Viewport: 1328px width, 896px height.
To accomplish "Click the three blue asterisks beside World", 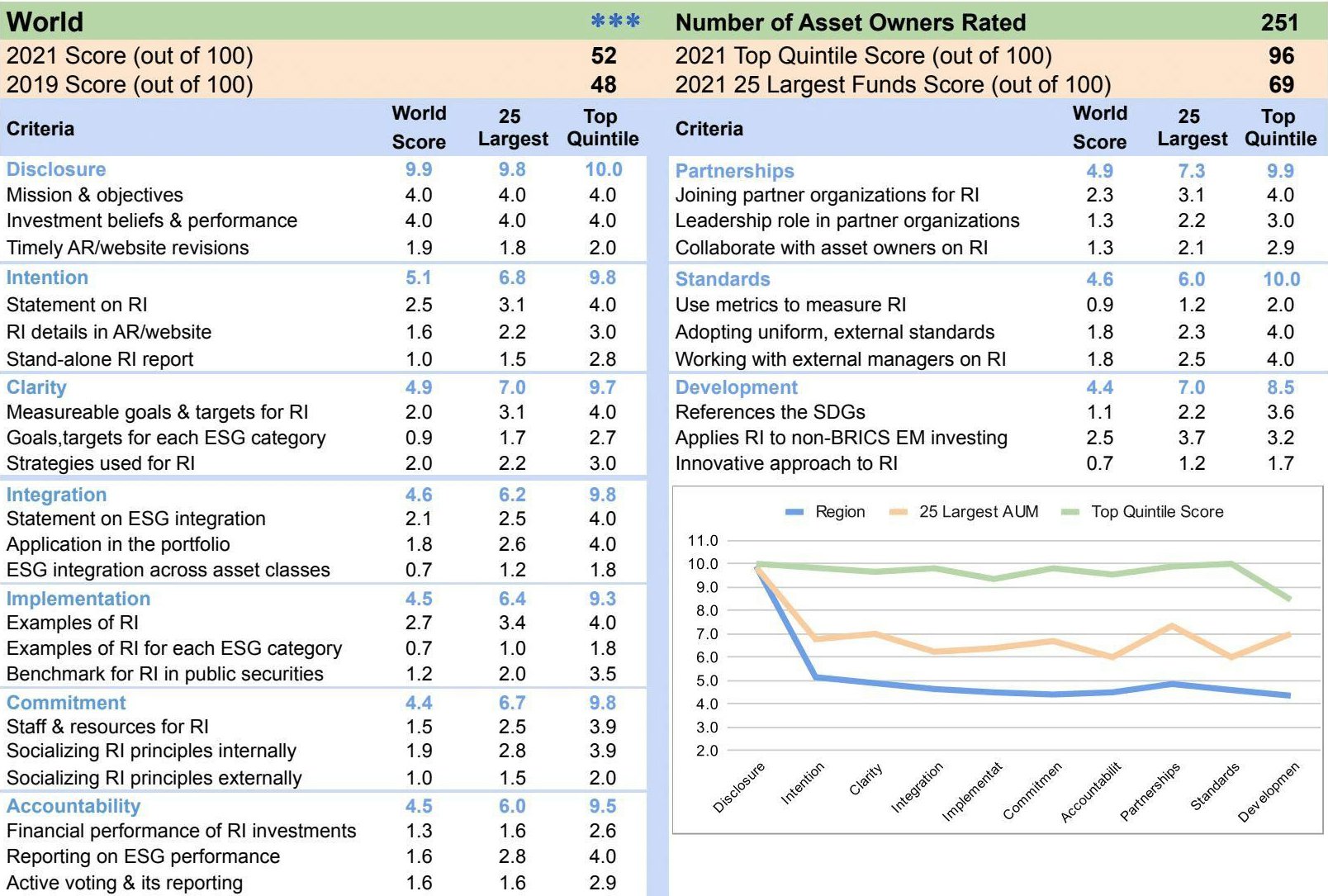I will [x=615, y=22].
